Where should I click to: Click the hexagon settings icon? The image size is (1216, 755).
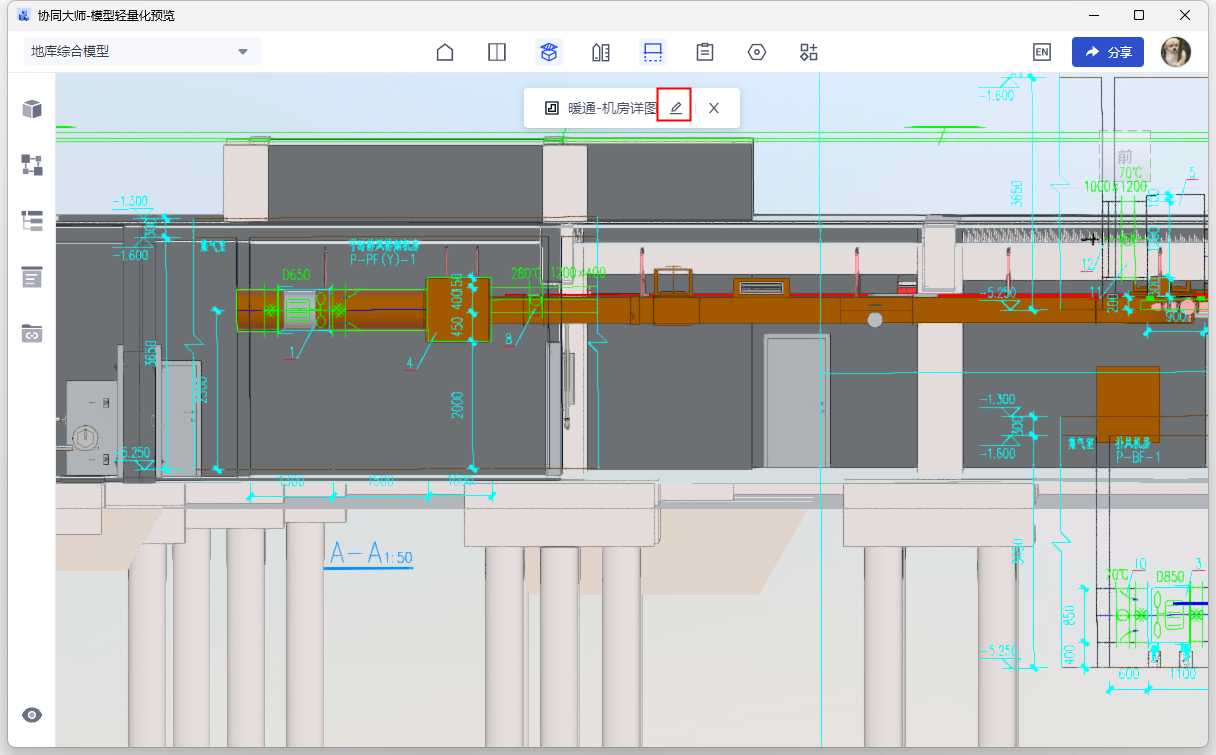coord(757,53)
